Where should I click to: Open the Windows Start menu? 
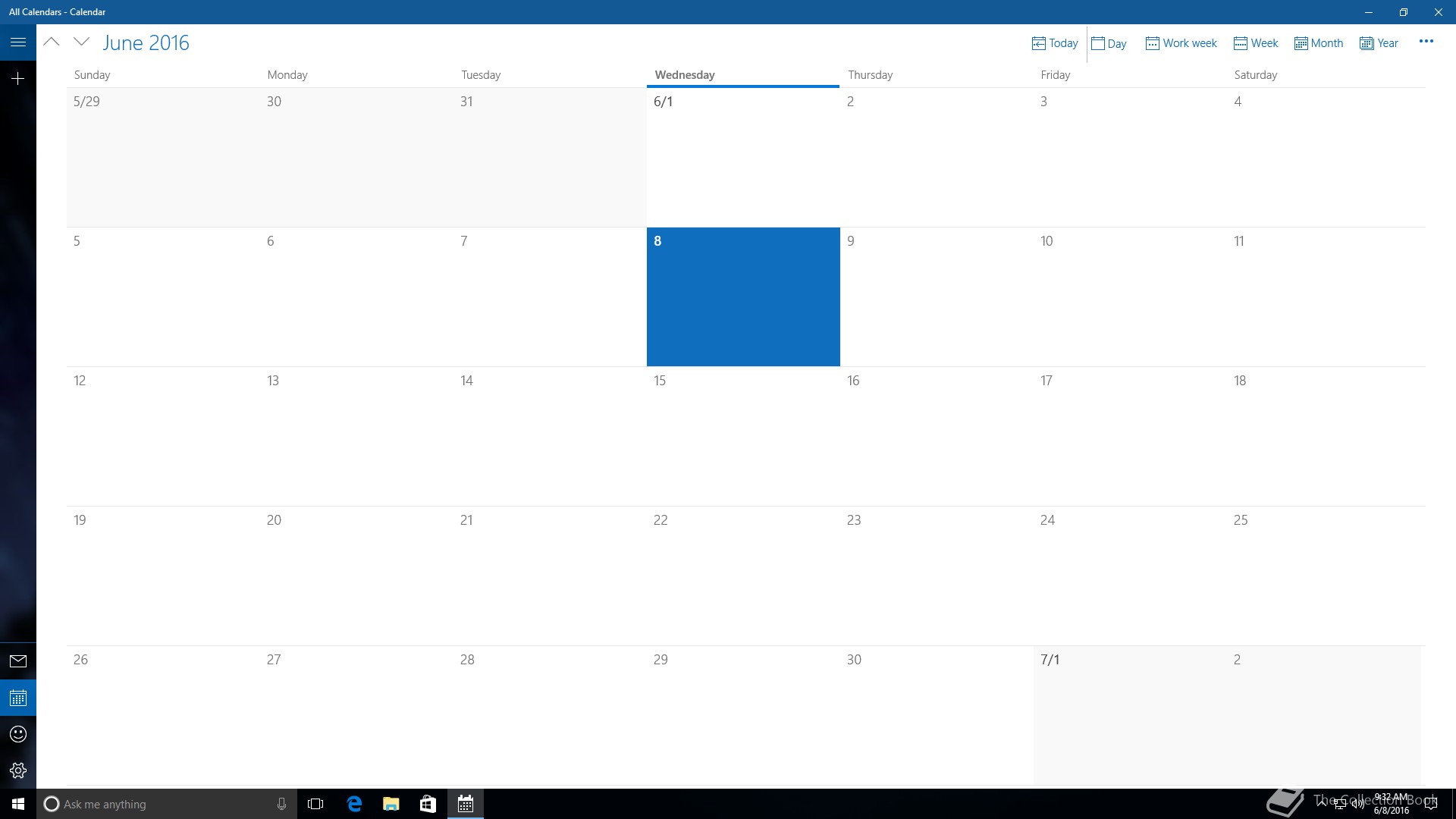(18, 804)
